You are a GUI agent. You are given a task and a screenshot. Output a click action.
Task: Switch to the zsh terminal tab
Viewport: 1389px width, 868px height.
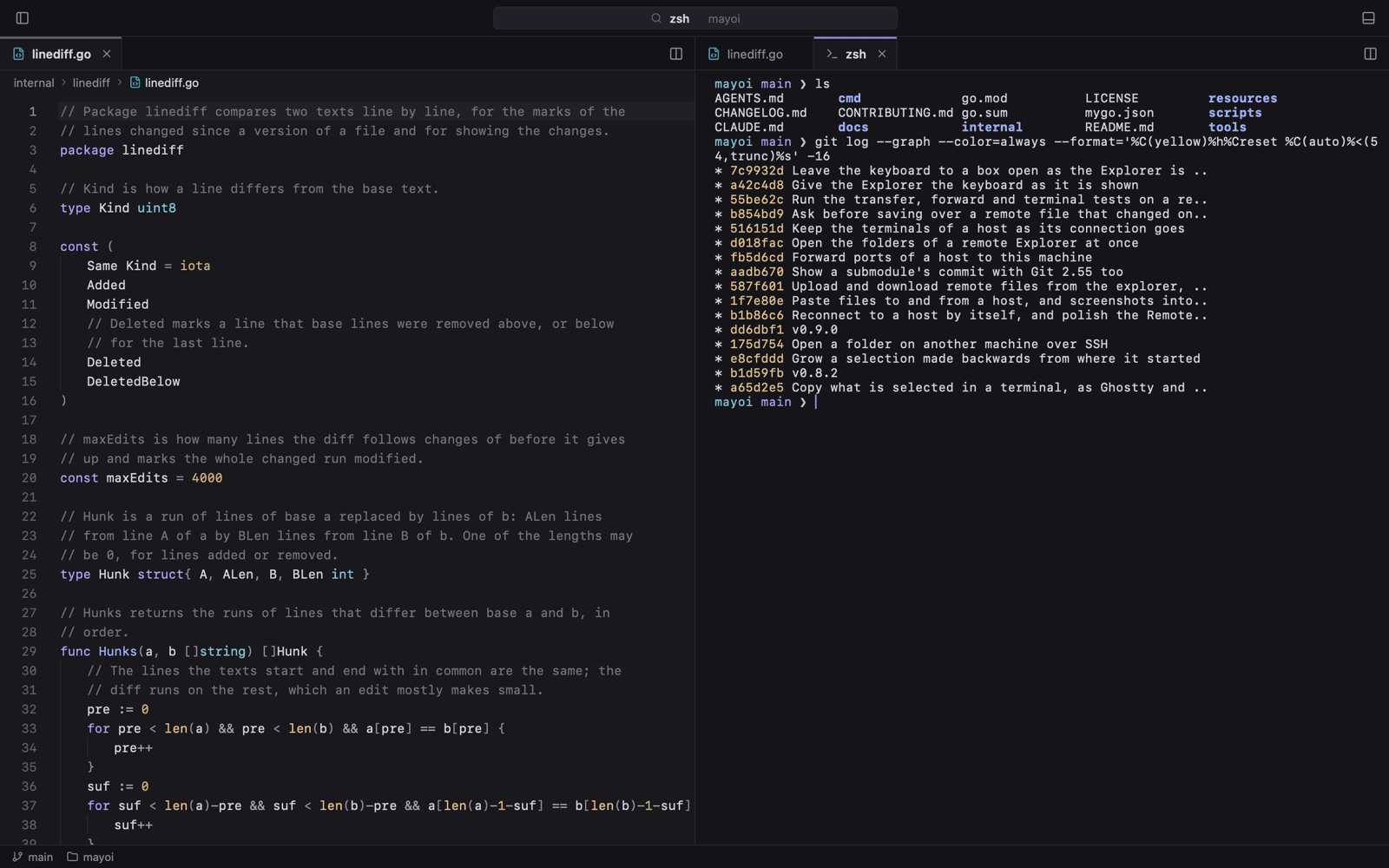855,54
